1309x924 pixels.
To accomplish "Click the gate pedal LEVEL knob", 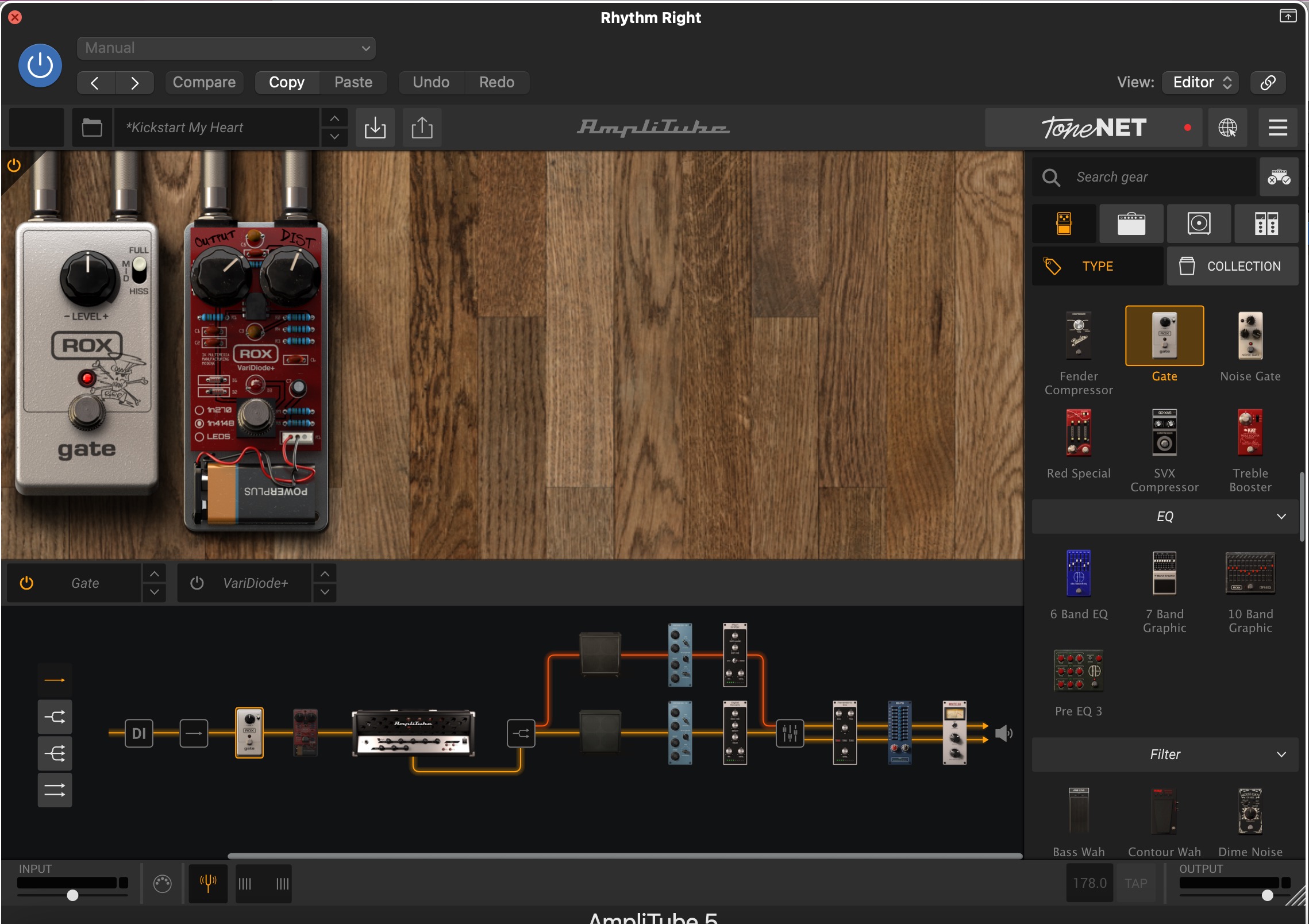I will tap(87, 278).
